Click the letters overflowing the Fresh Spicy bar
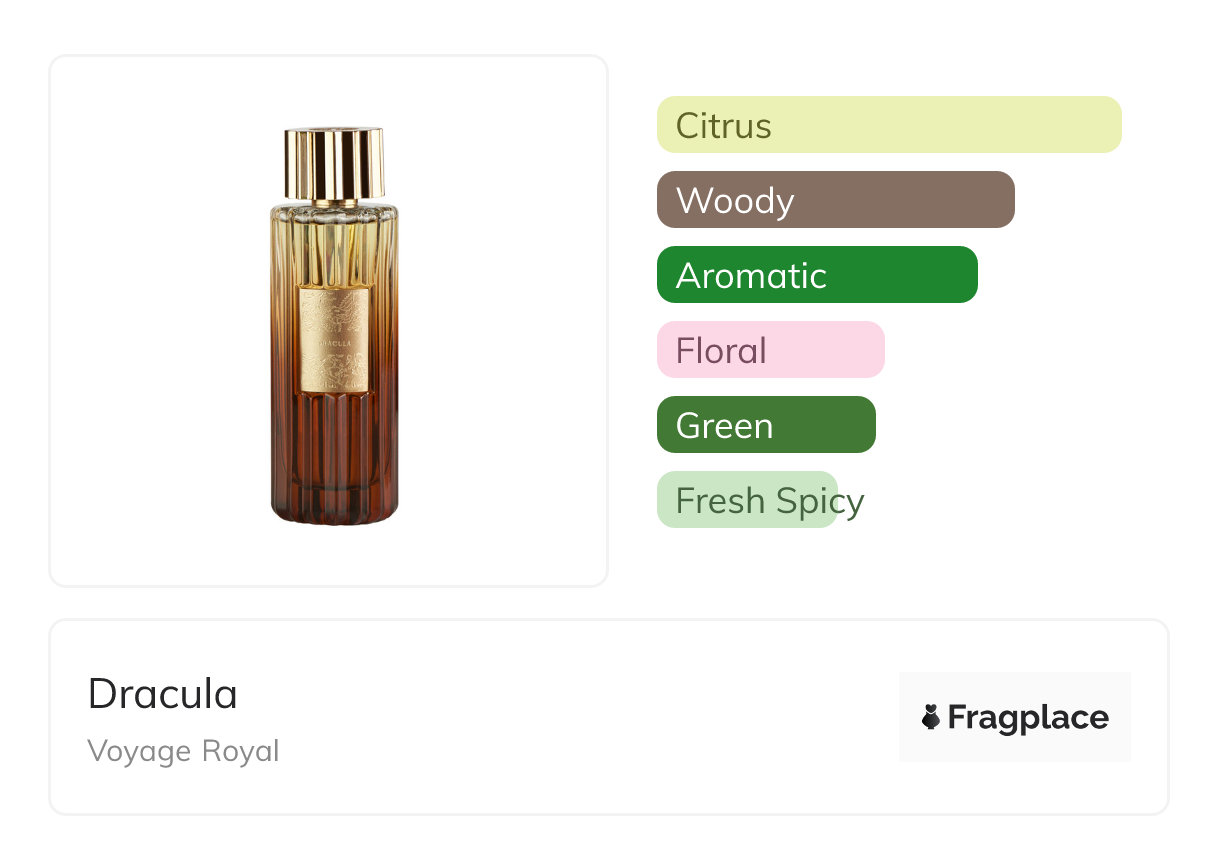 tap(851, 503)
